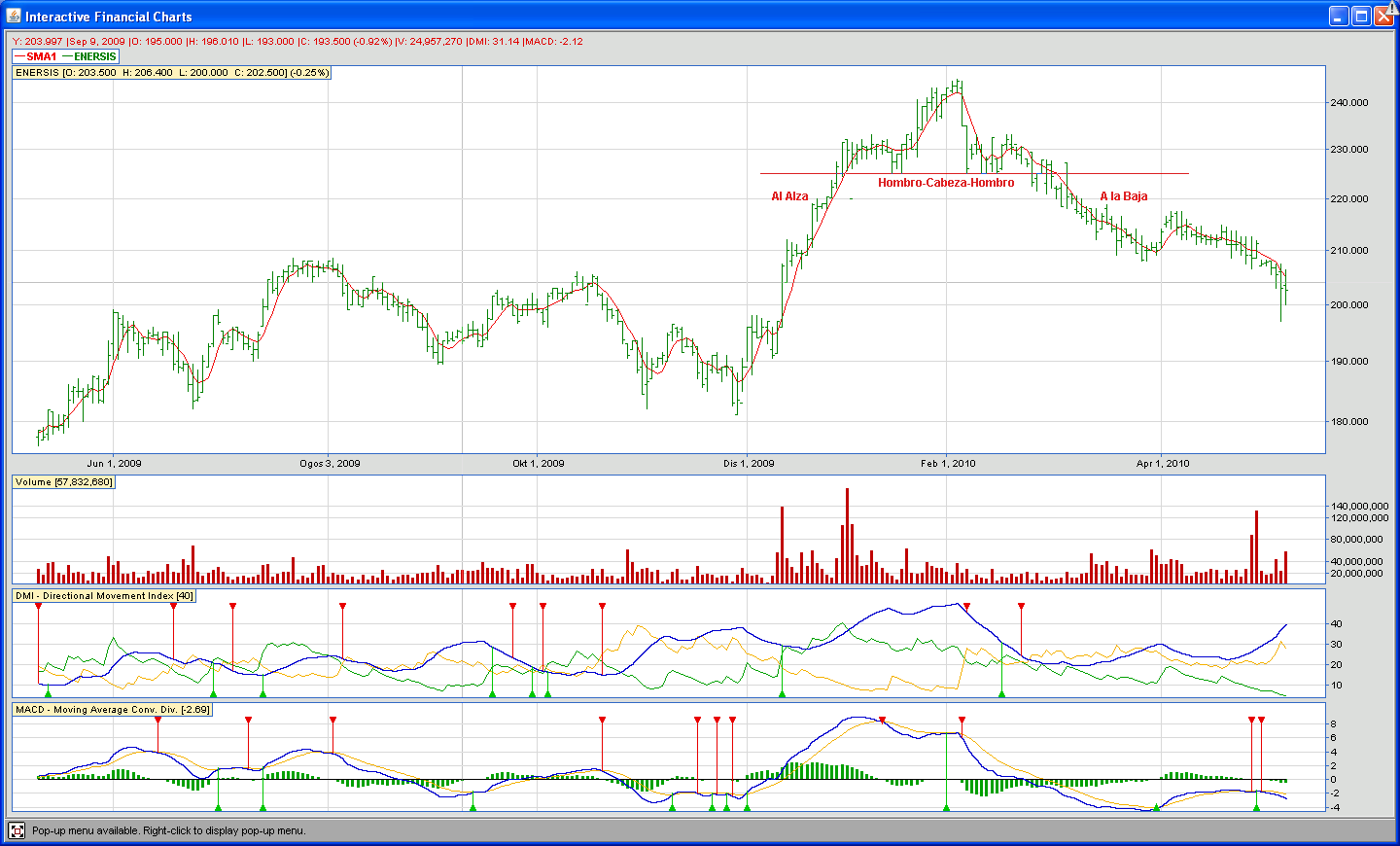The width and height of the screenshot is (1400, 846).
Task: Click the 180.000 price axis label
Action: (1349, 422)
